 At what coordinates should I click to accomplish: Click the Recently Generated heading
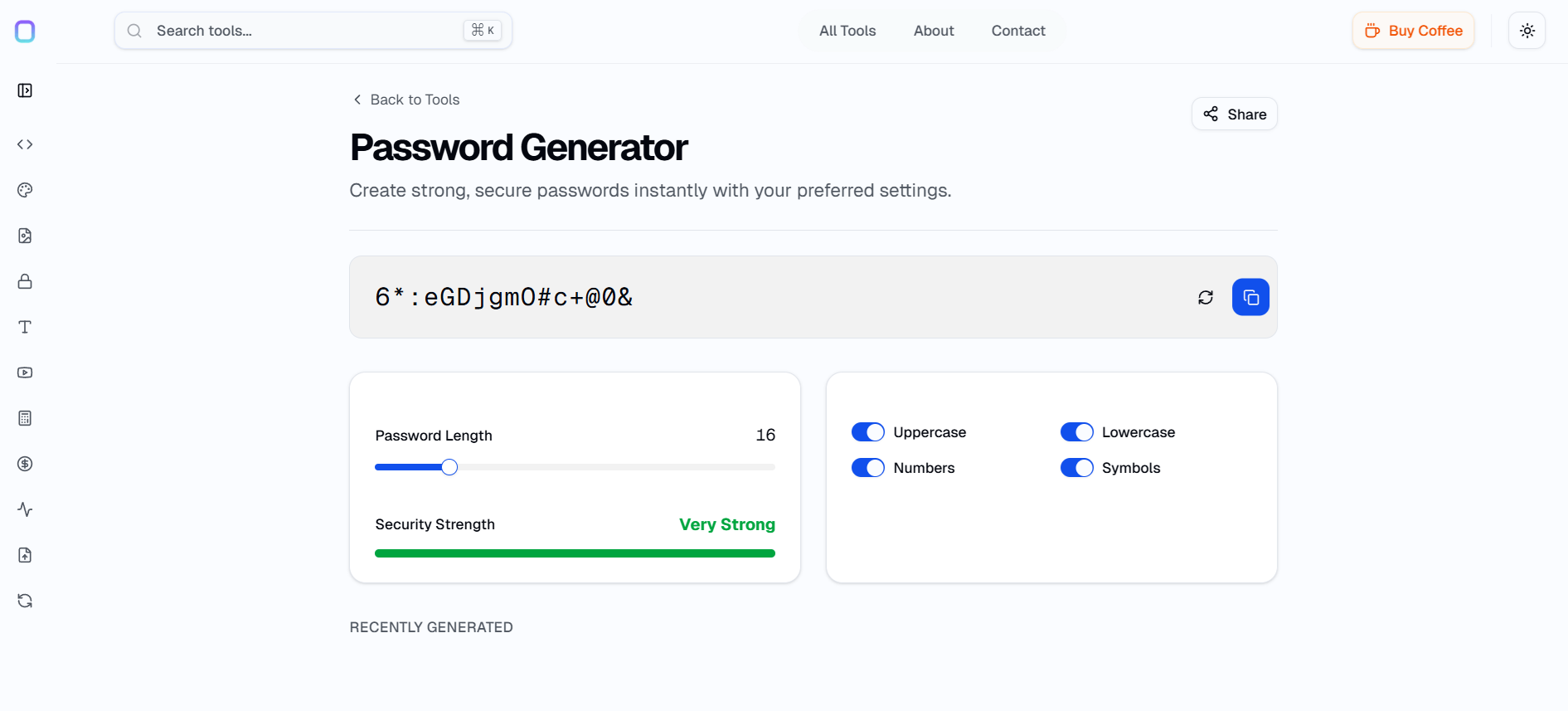tap(431, 627)
